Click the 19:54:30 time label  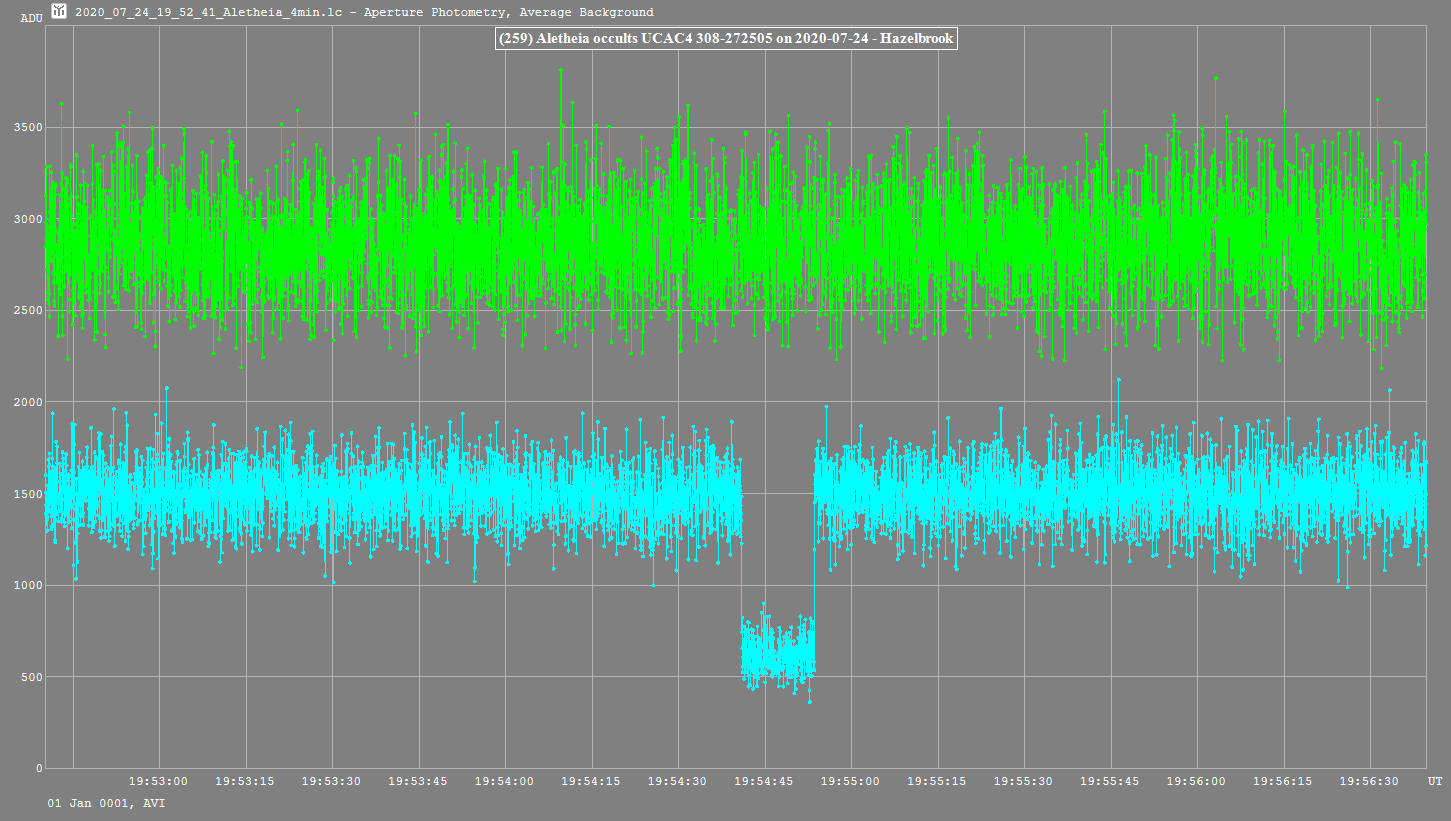pos(678,781)
